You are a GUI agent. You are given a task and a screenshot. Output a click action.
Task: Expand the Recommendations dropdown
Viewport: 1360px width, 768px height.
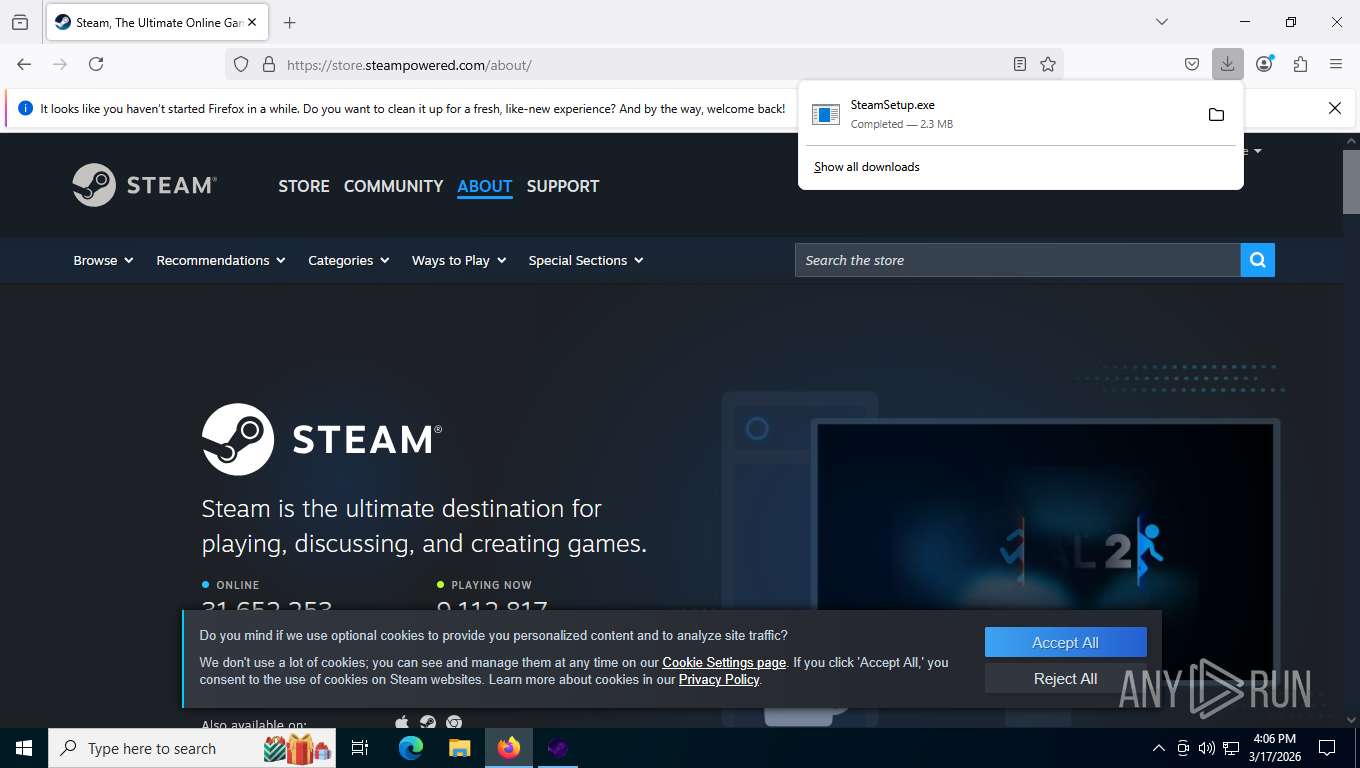pos(221,260)
